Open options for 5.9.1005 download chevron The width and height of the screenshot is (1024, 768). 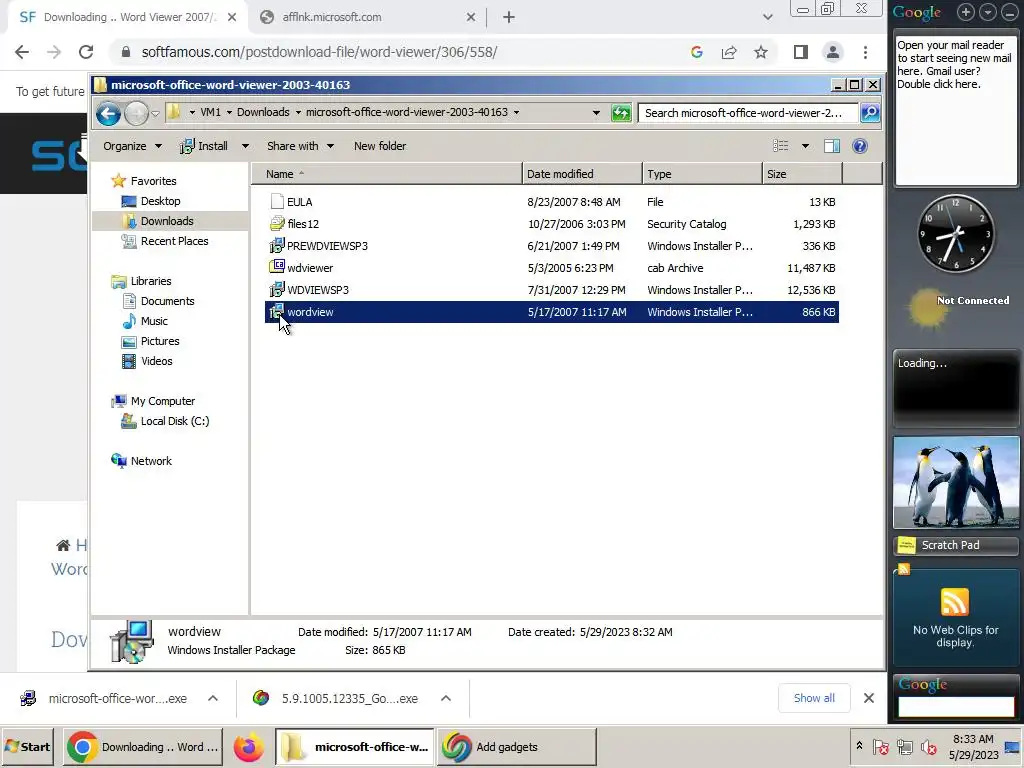click(x=446, y=698)
